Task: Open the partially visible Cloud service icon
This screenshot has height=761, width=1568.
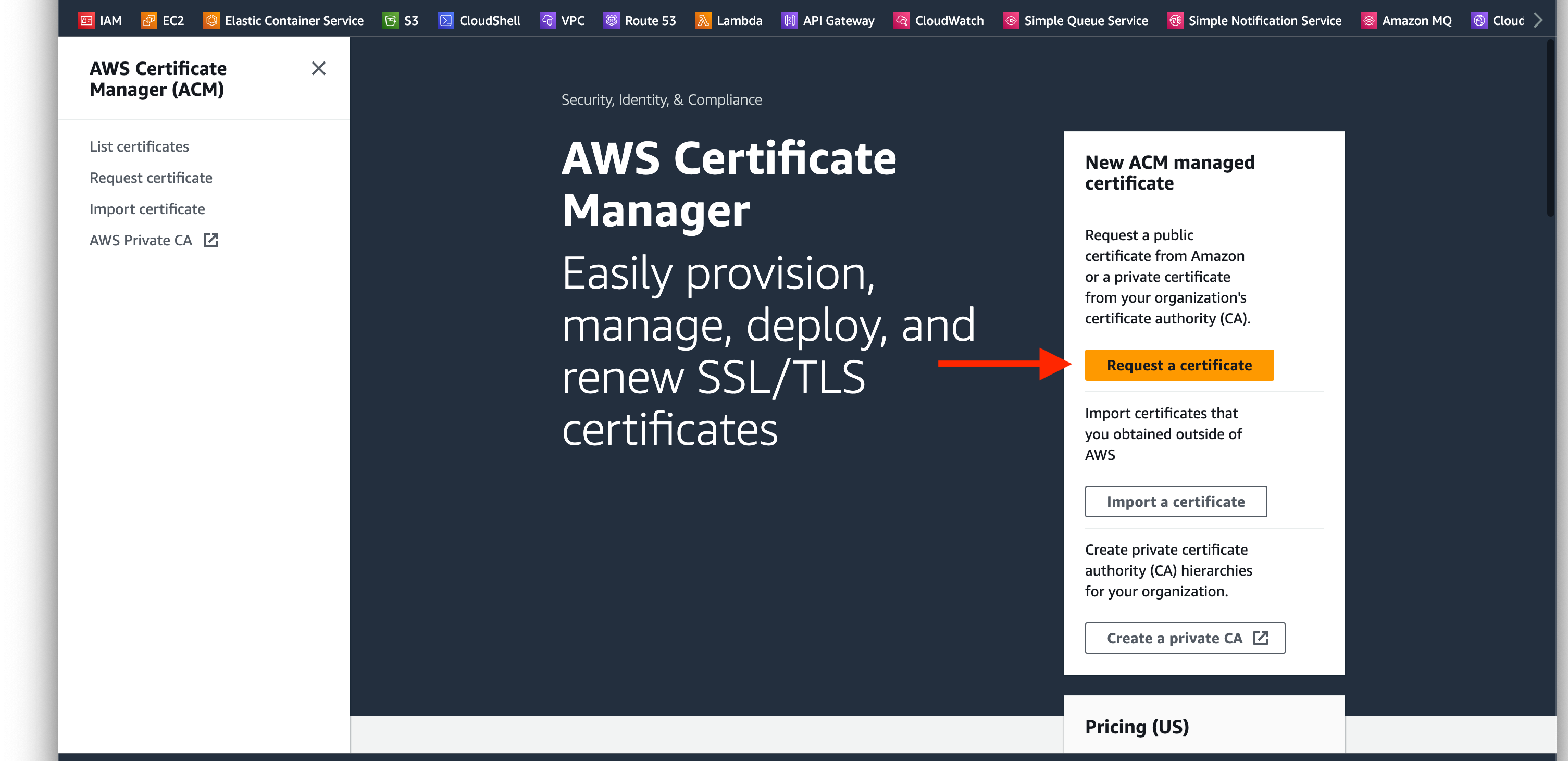Action: click(1479, 21)
